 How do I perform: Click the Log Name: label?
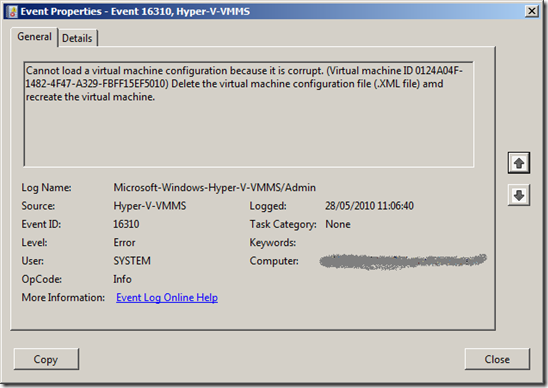point(46,188)
